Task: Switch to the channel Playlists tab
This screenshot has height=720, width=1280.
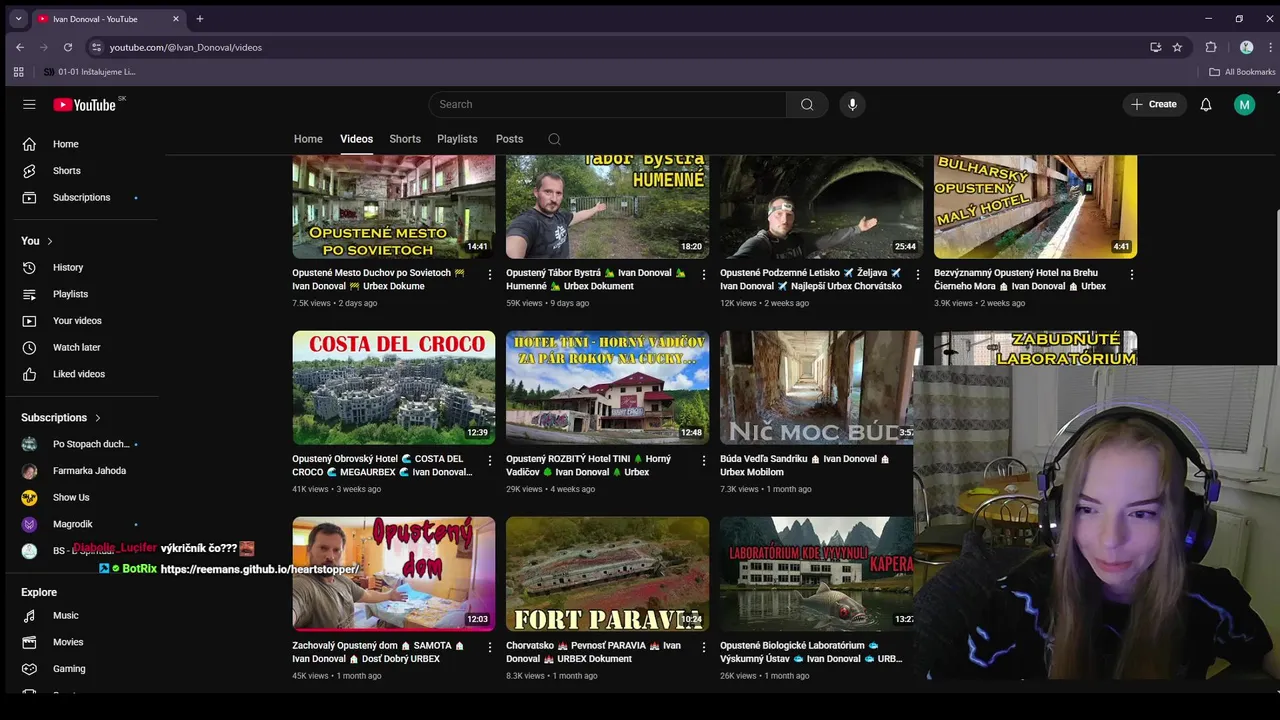Action: [457, 139]
